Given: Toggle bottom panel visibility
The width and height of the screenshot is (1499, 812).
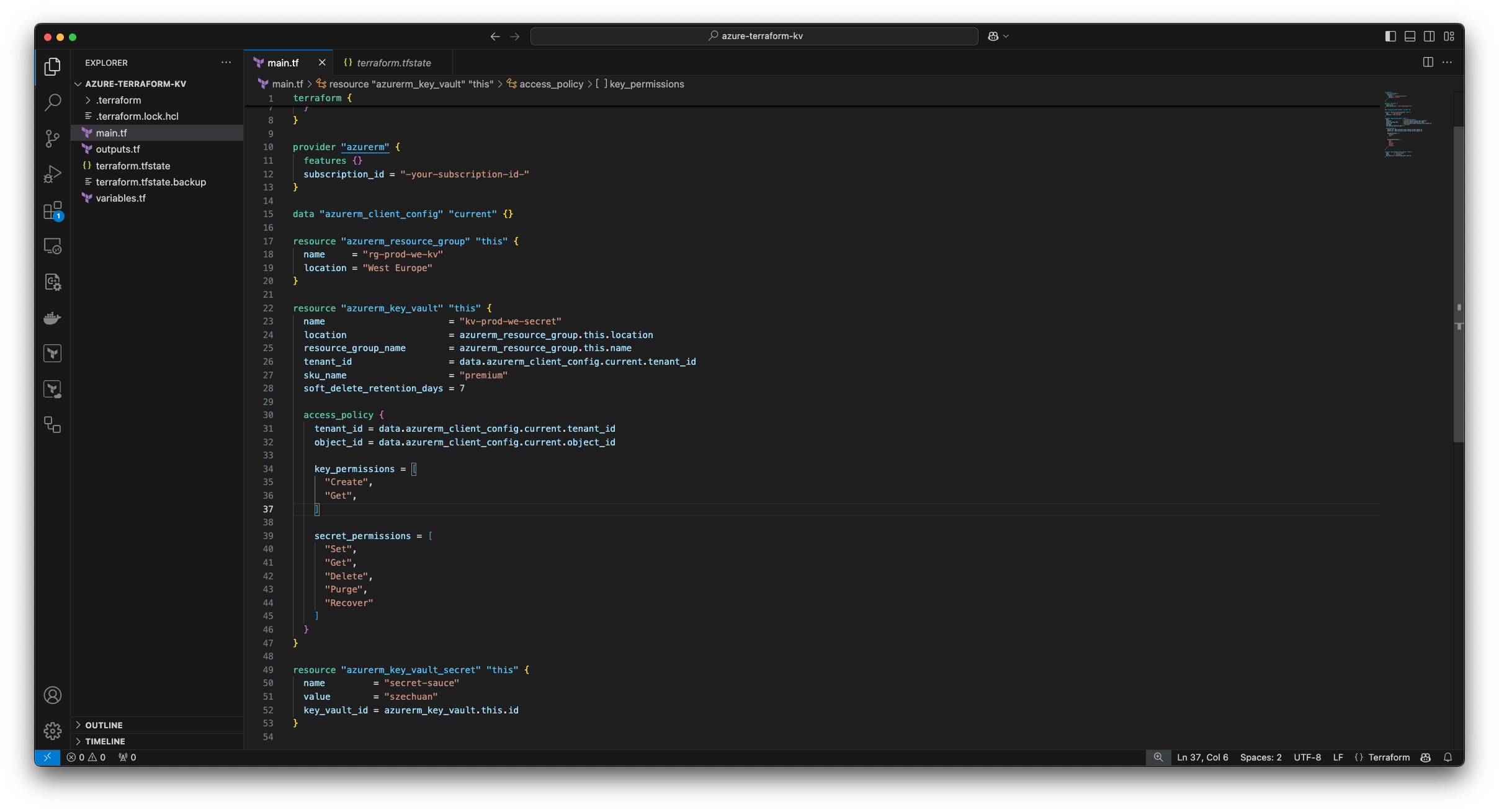Looking at the screenshot, I should (x=1410, y=37).
